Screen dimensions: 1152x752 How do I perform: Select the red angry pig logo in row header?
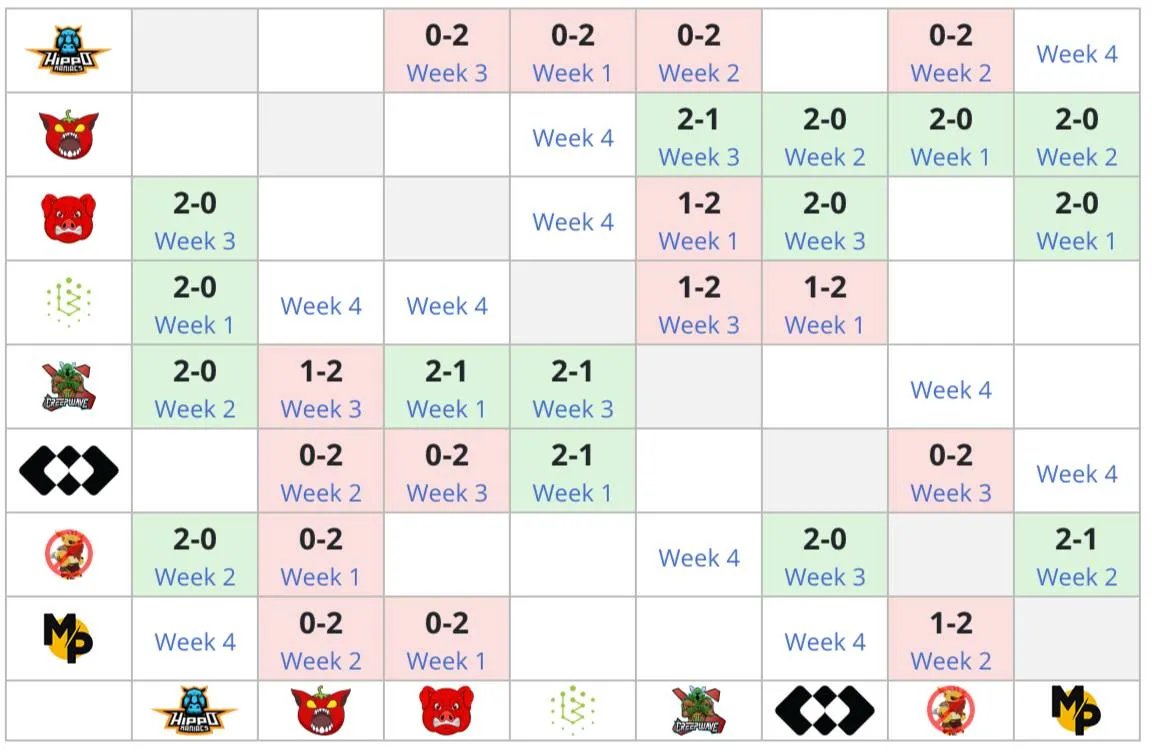(x=68, y=218)
